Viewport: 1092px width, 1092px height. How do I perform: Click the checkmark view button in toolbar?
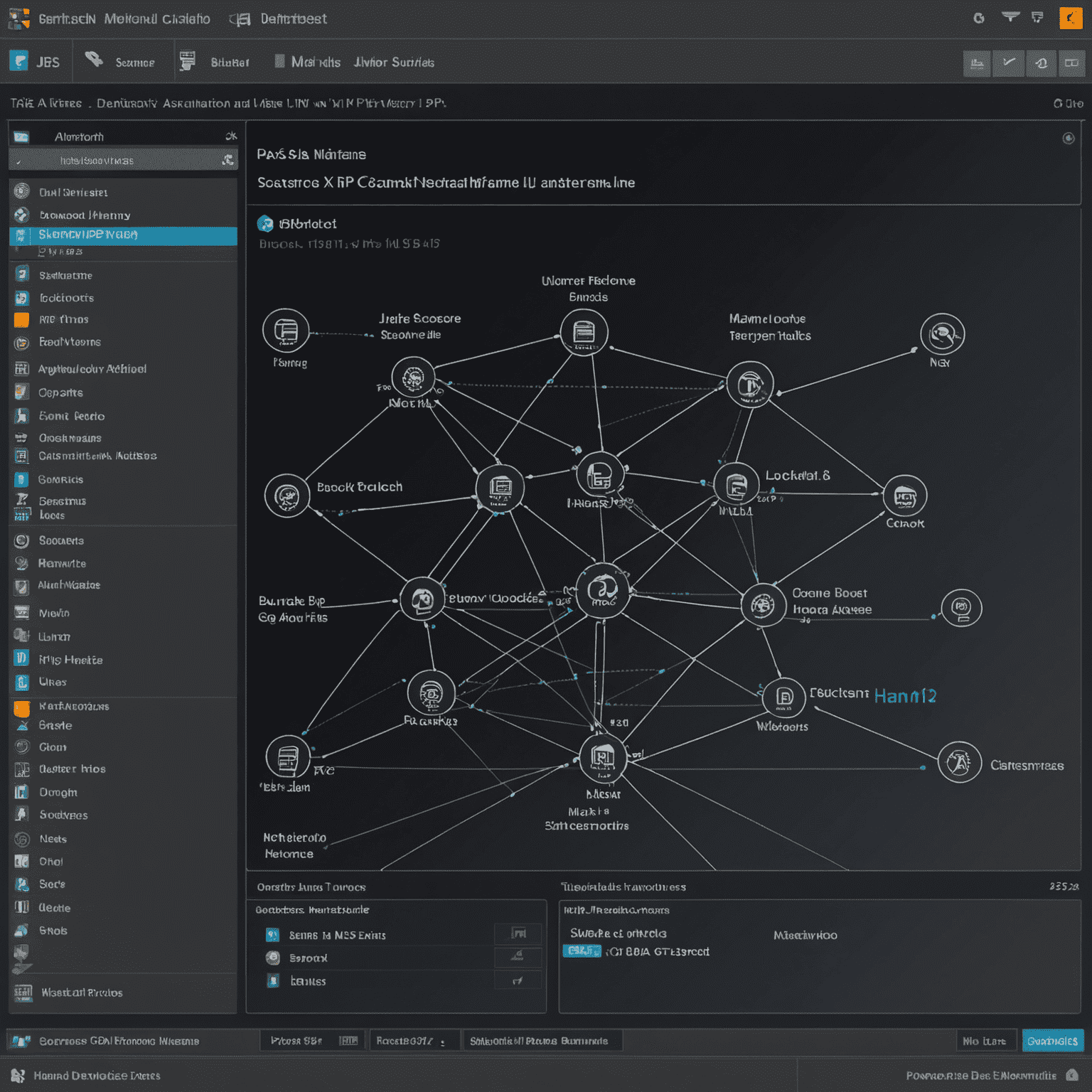[1009, 63]
